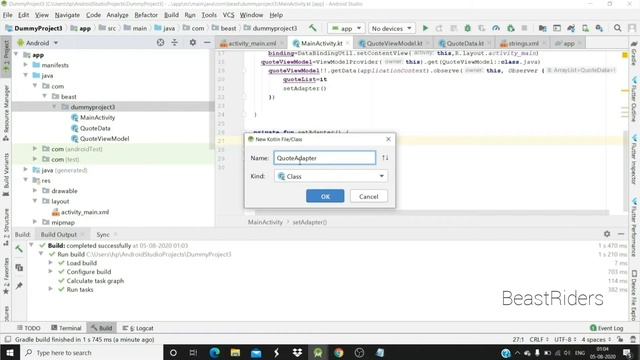
Task: Switch to the strings.xml tab
Action: tap(523, 43)
